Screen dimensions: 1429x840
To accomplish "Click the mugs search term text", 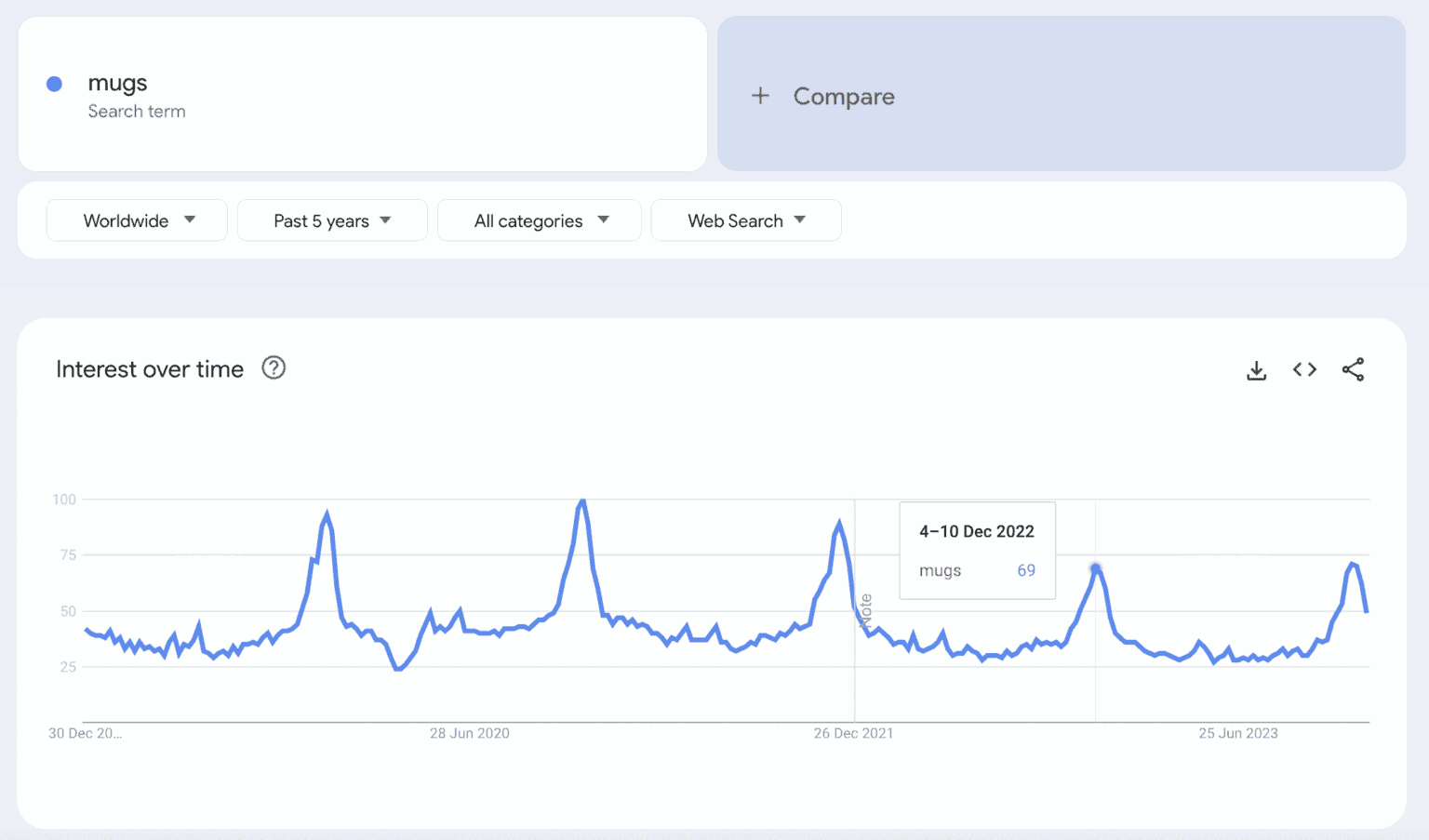I will [117, 83].
